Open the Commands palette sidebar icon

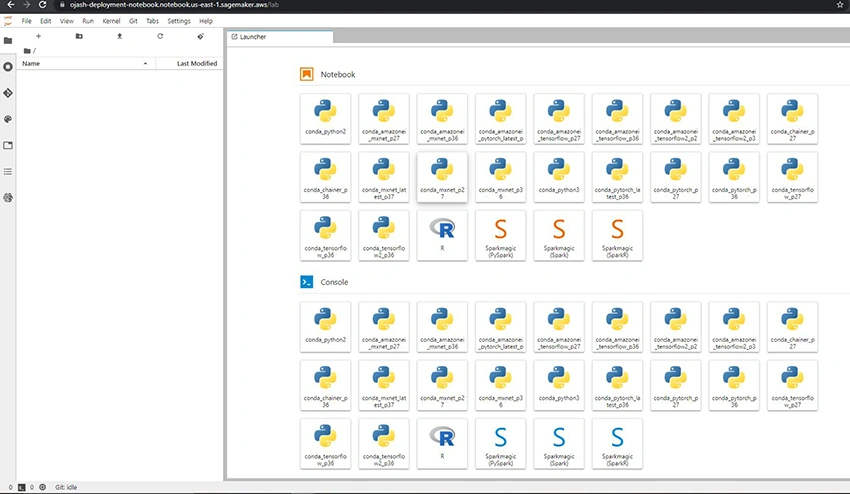8,119
